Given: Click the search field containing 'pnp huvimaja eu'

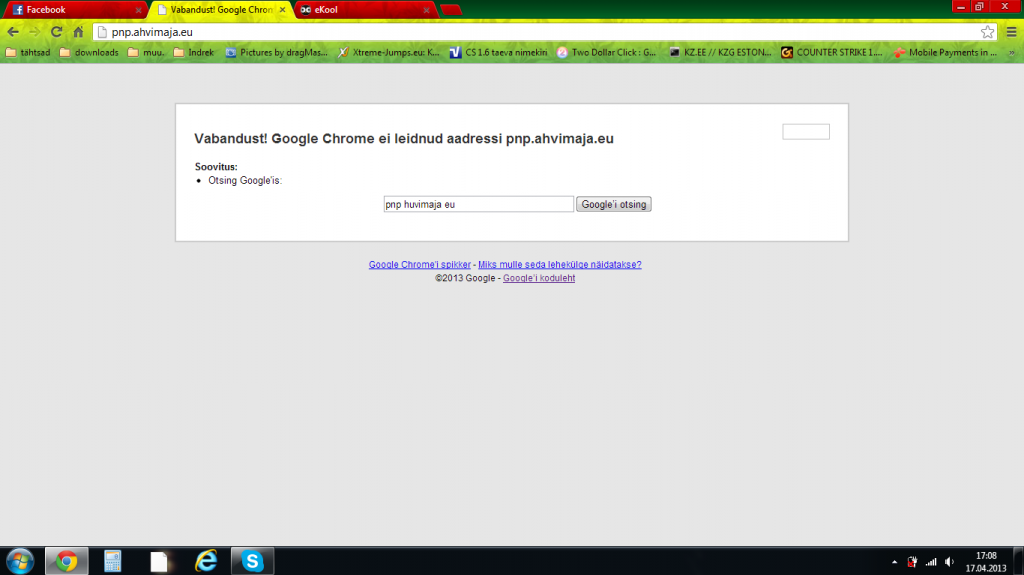Looking at the screenshot, I should [x=478, y=204].
